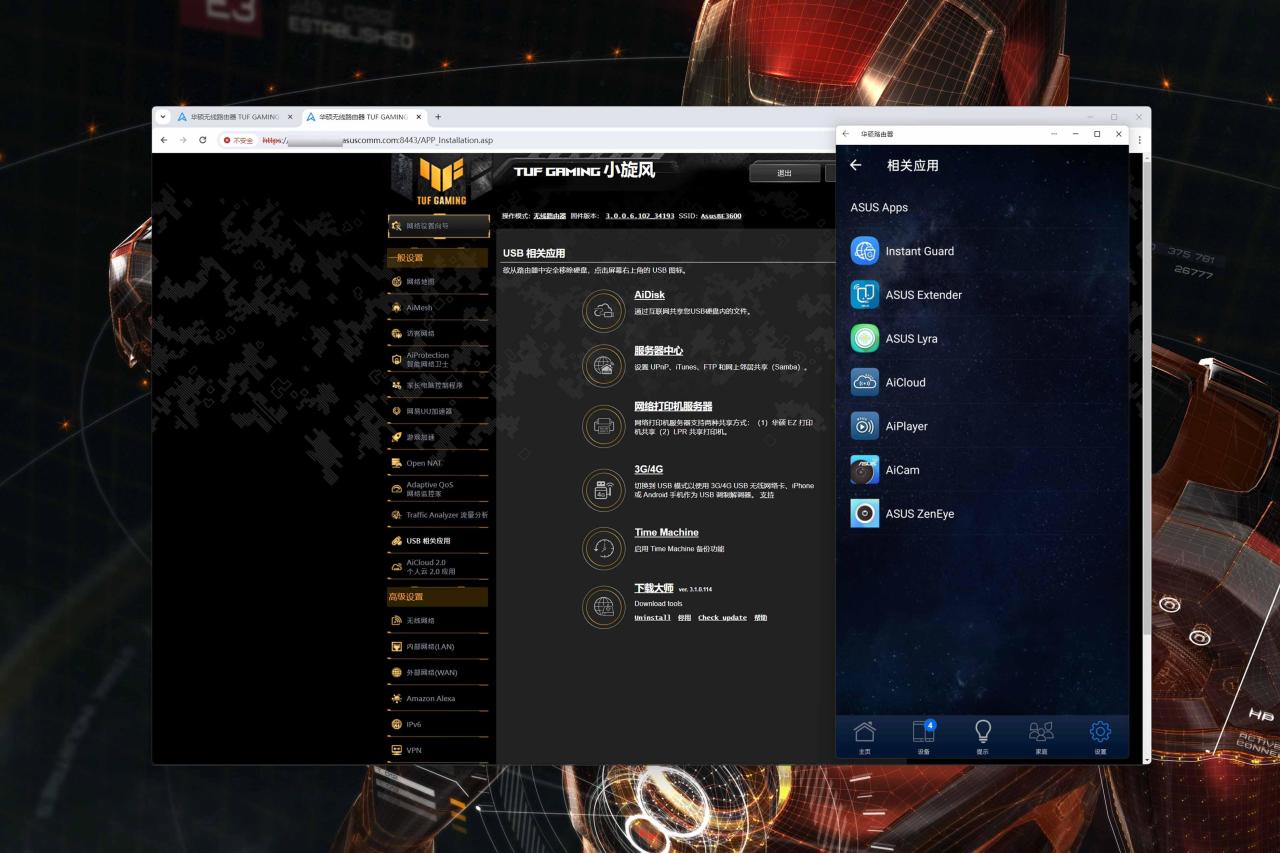Open AiCloud 2.0 个人云 in the sidebar
1280x853 pixels.
(x=438, y=567)
